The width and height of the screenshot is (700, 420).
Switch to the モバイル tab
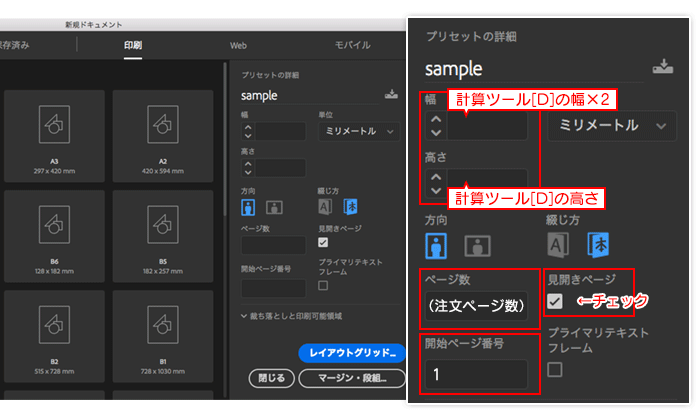point(352,46)
